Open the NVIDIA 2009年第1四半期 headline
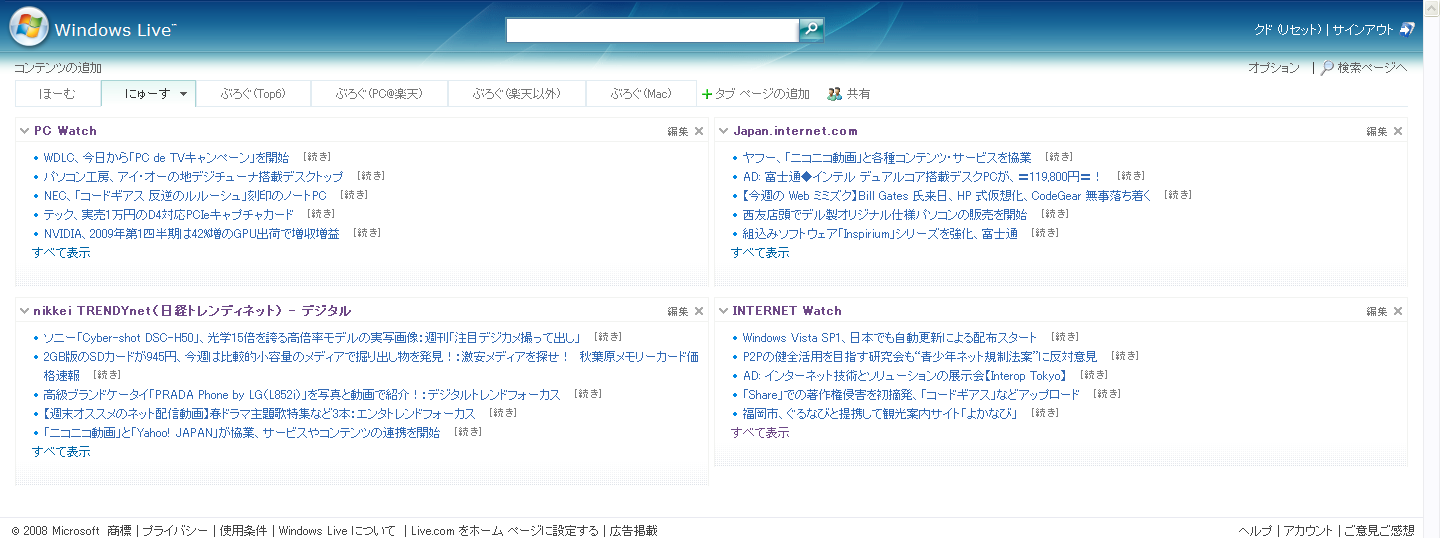This screenshot has width=1440, height=538. 191,233
